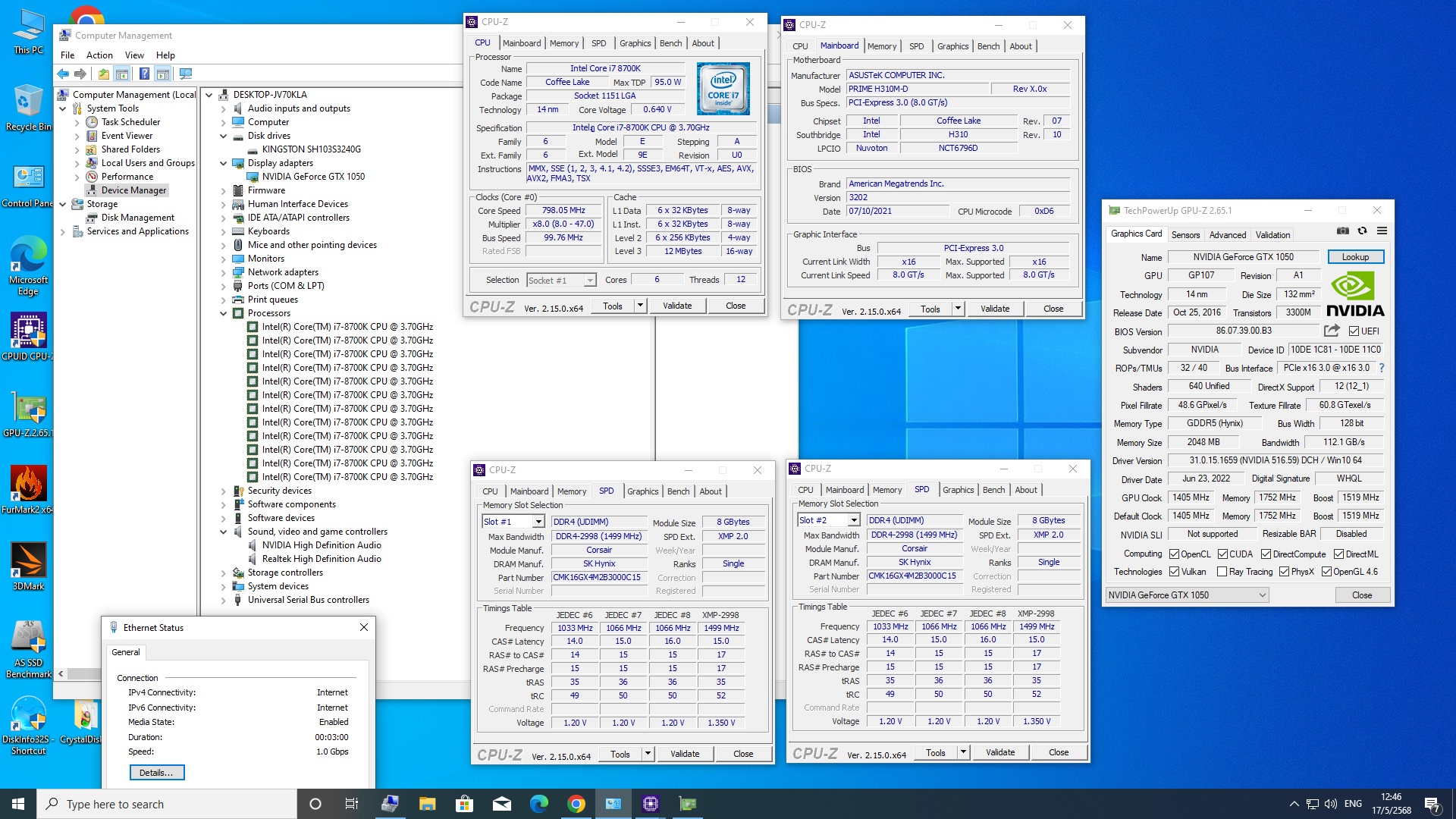Expand the Task Scheduler node
Image resolution: width=1456 pixels, height=819 pixels.
tap(77, 122)
